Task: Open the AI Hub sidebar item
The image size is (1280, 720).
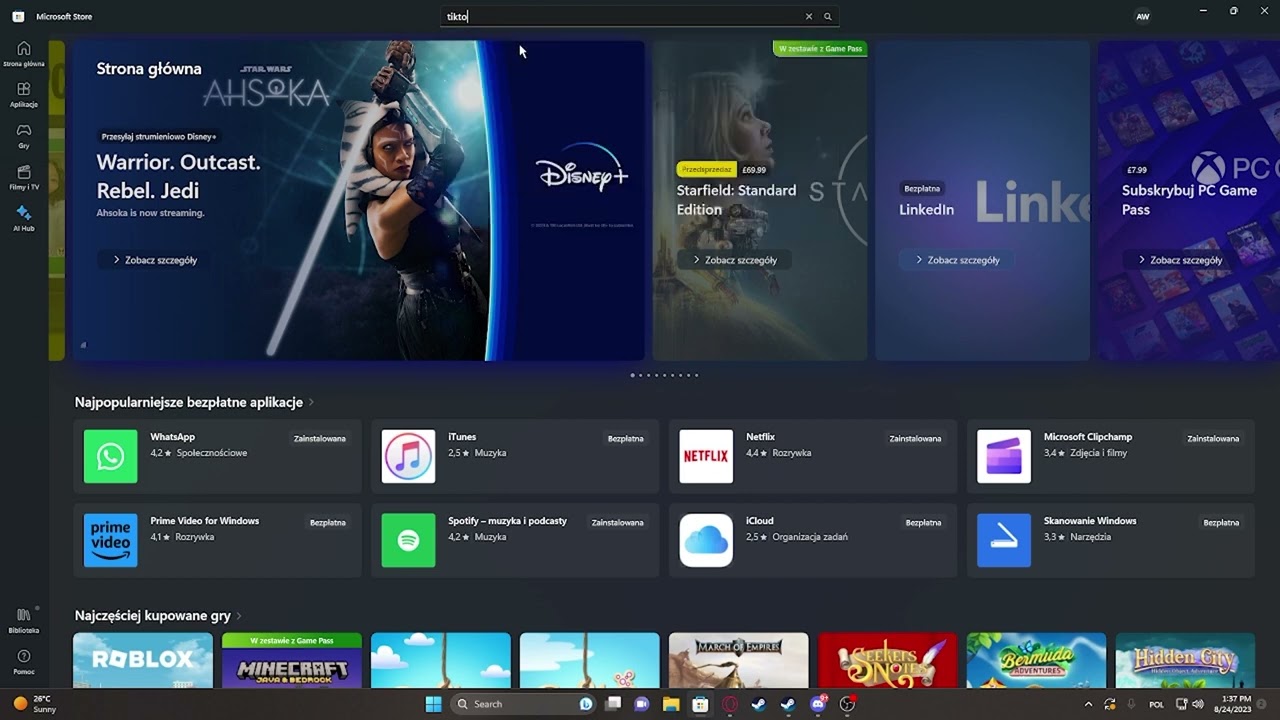Action: [x=24, y=219]
